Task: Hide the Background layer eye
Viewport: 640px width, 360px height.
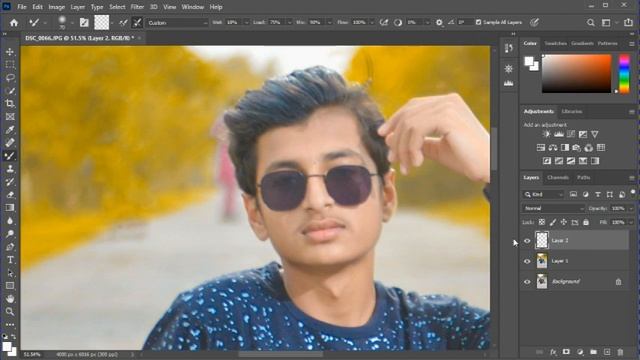Action: 527,282
